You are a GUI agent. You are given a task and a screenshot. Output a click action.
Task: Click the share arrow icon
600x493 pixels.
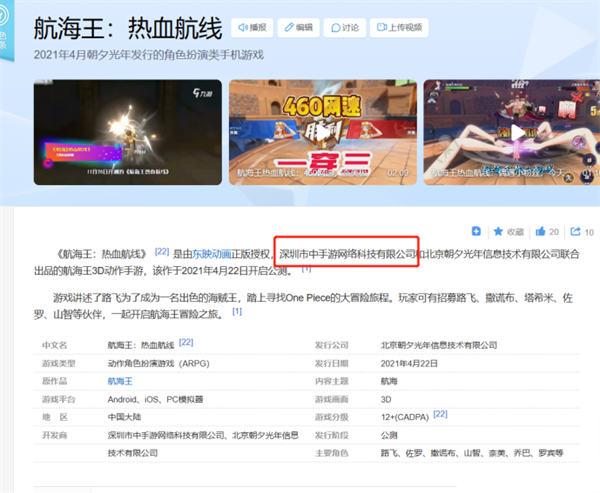point(575,231)
